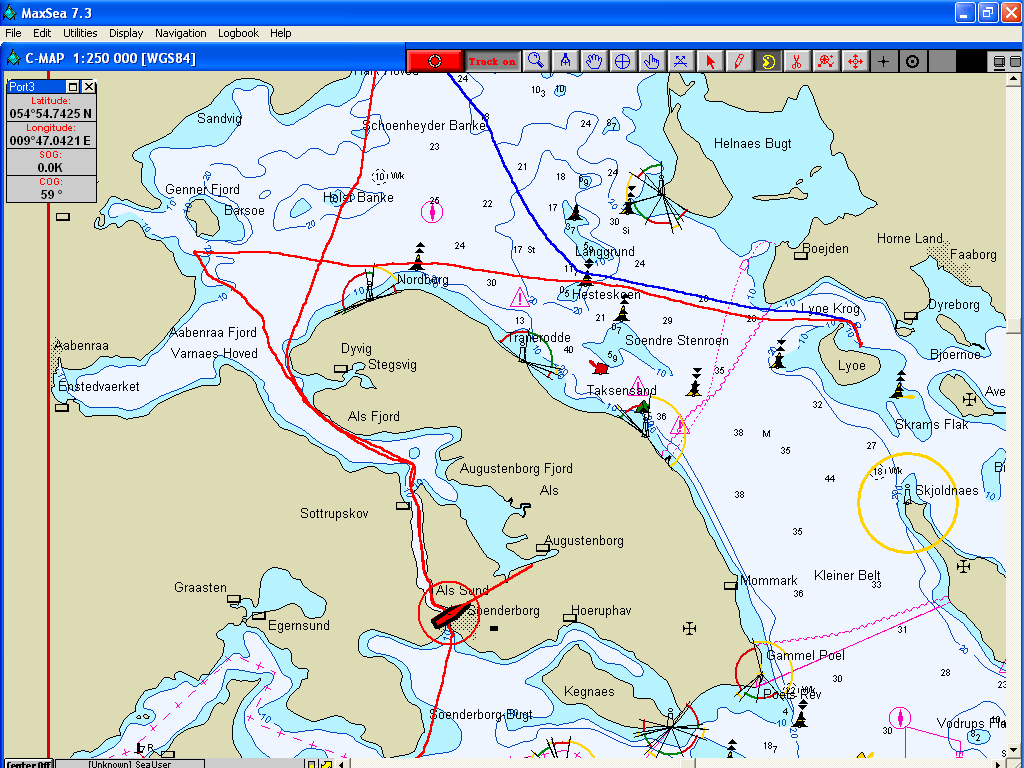Open the Logbook menu
The width and height of the screenshot is (1024, 768).
point(238,33)
